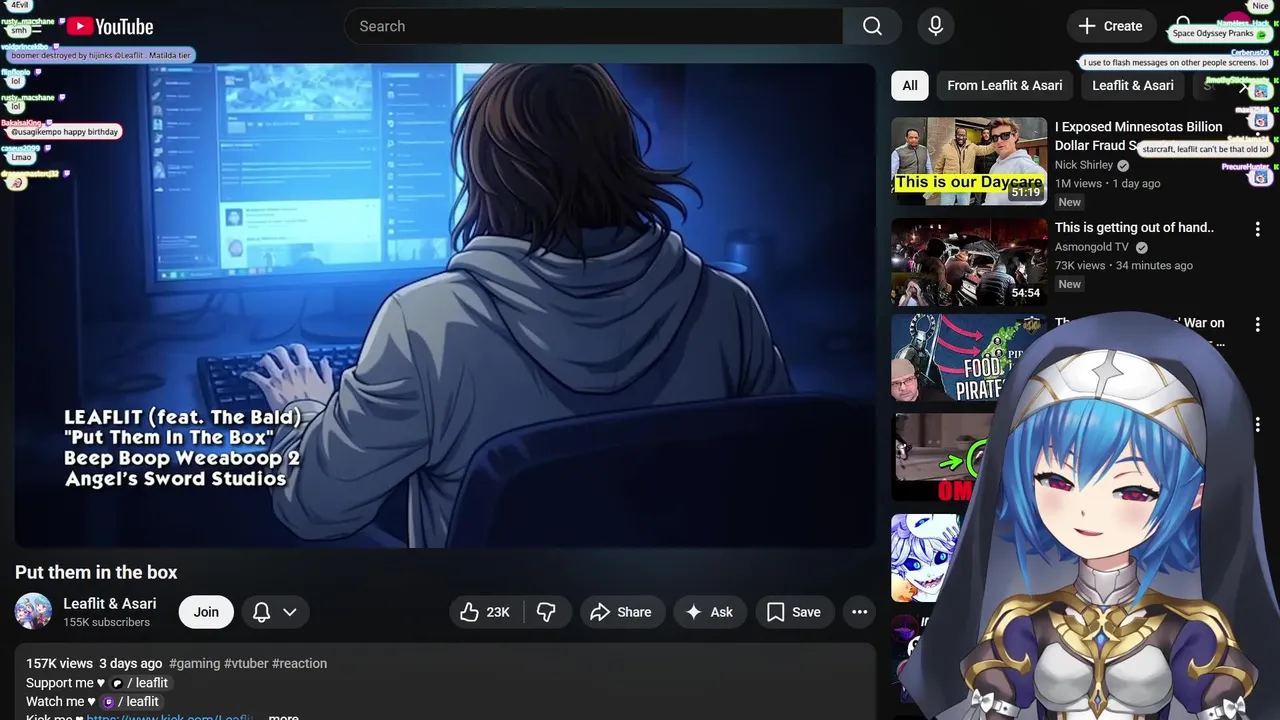The image size is (1280, 720).
Task: Click the Join membership button
Action: (x=206, y=612)
